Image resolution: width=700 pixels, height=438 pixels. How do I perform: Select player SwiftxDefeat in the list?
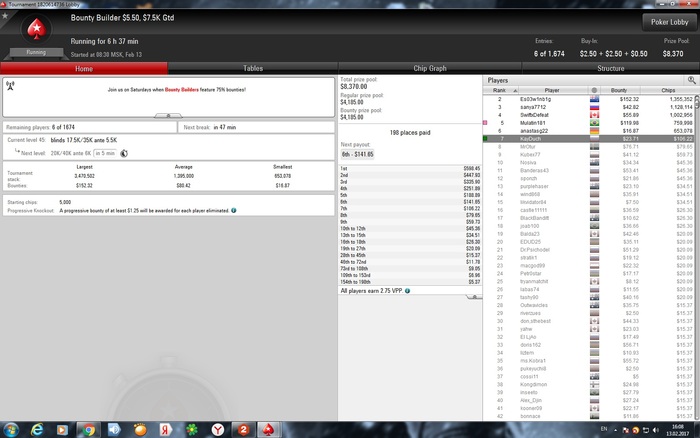pyautogui.click(x=588, y=115)
